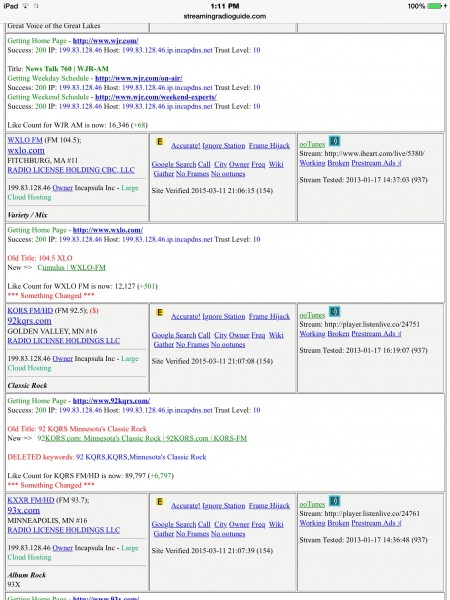Click the City link in KQRS row

point(220,335)
